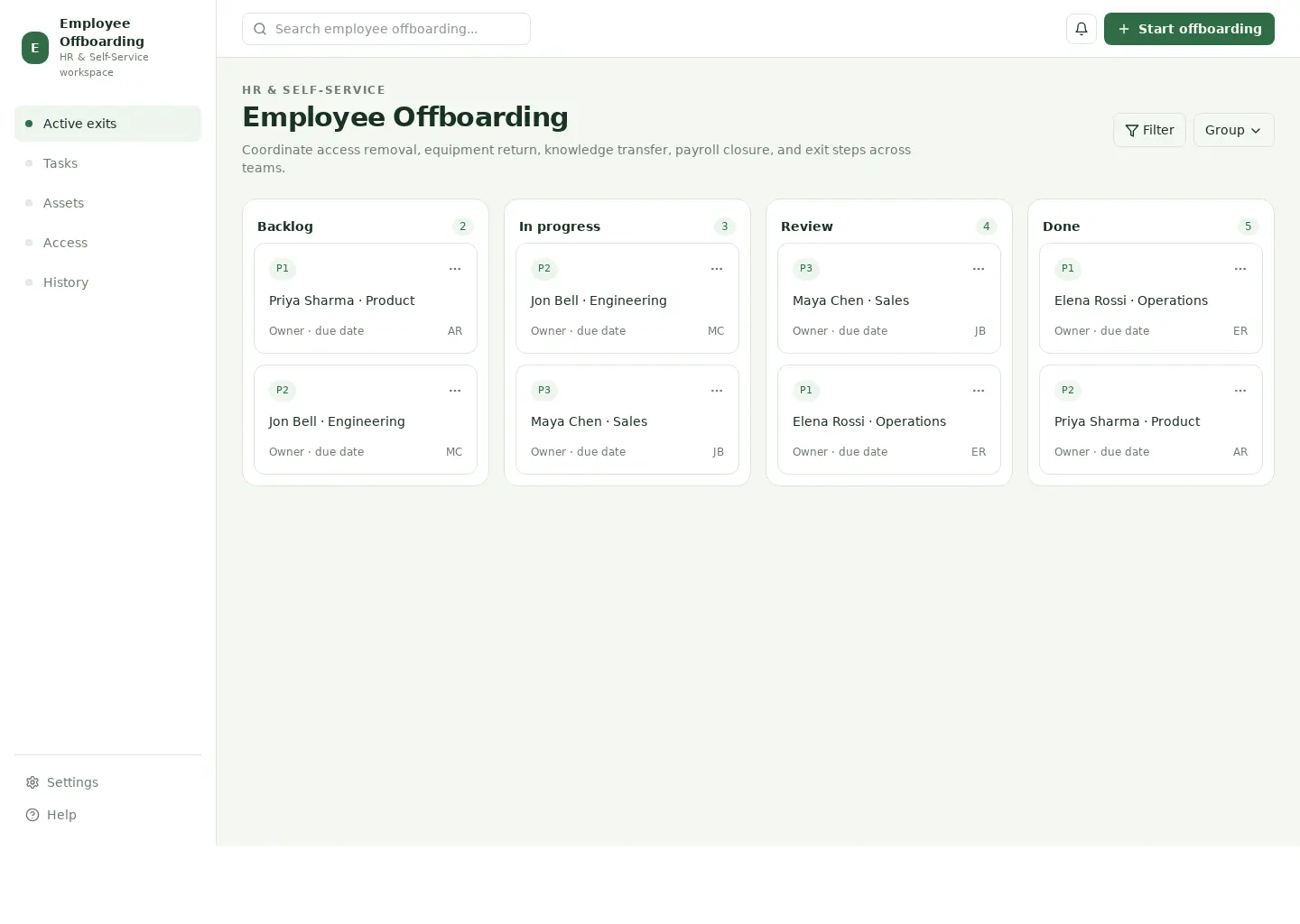Open the Assets section

pos(107,203)
